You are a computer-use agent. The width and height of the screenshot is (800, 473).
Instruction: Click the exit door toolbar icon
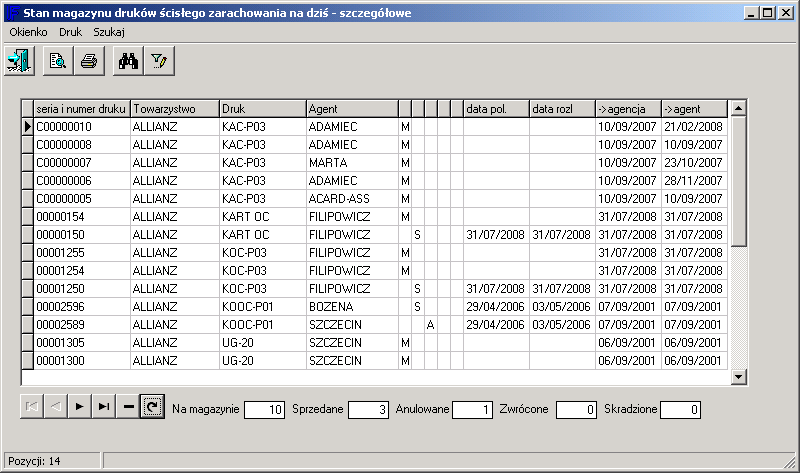pyautogui.click(x=19, y=61)
